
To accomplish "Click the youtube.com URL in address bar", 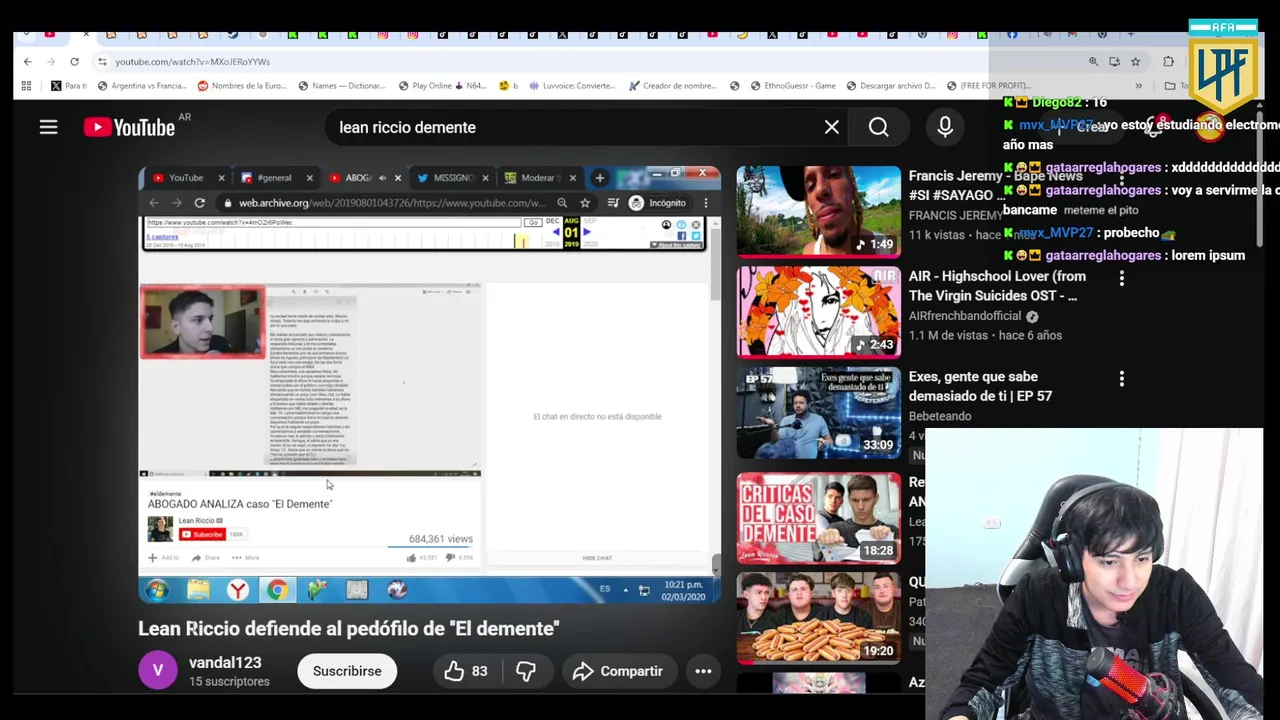I will tap(192, 61).
